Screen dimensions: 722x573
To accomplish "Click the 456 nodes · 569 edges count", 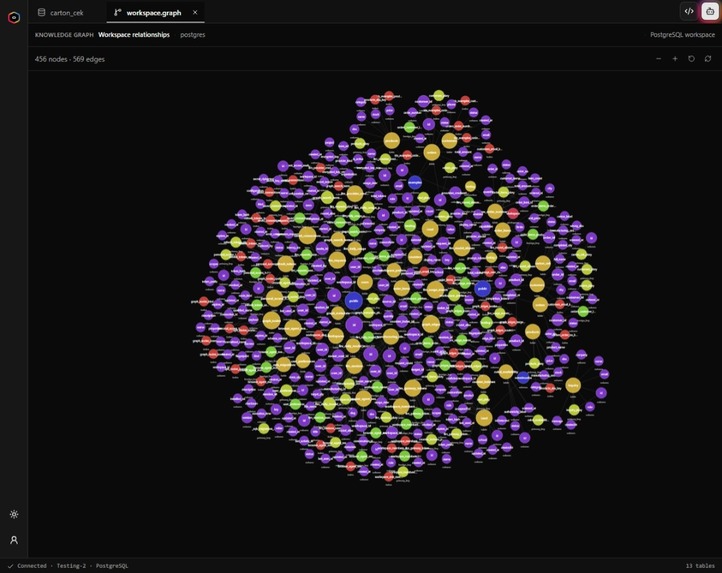I will tap(70, 59).
